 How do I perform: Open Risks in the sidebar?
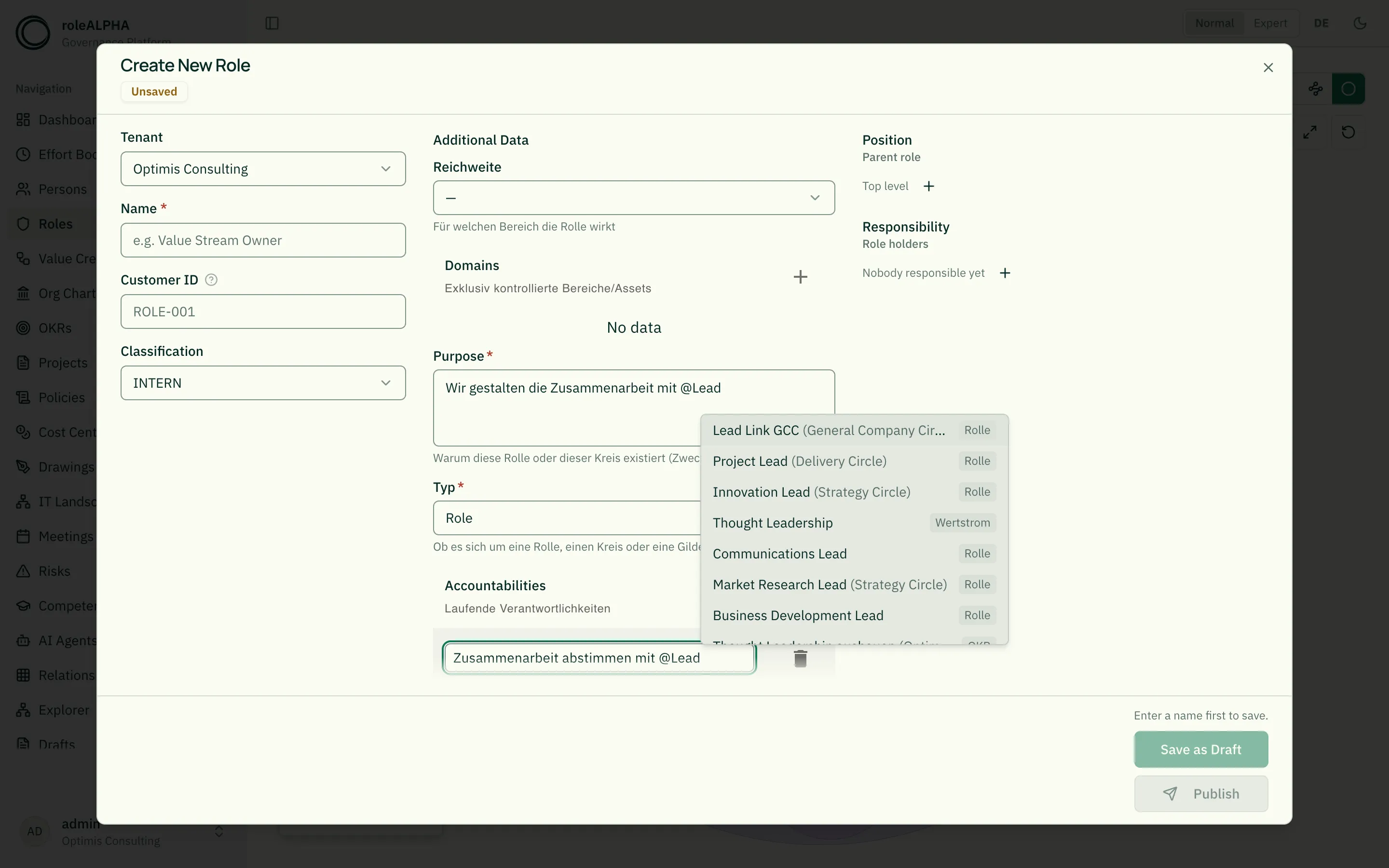coord(54,571)
